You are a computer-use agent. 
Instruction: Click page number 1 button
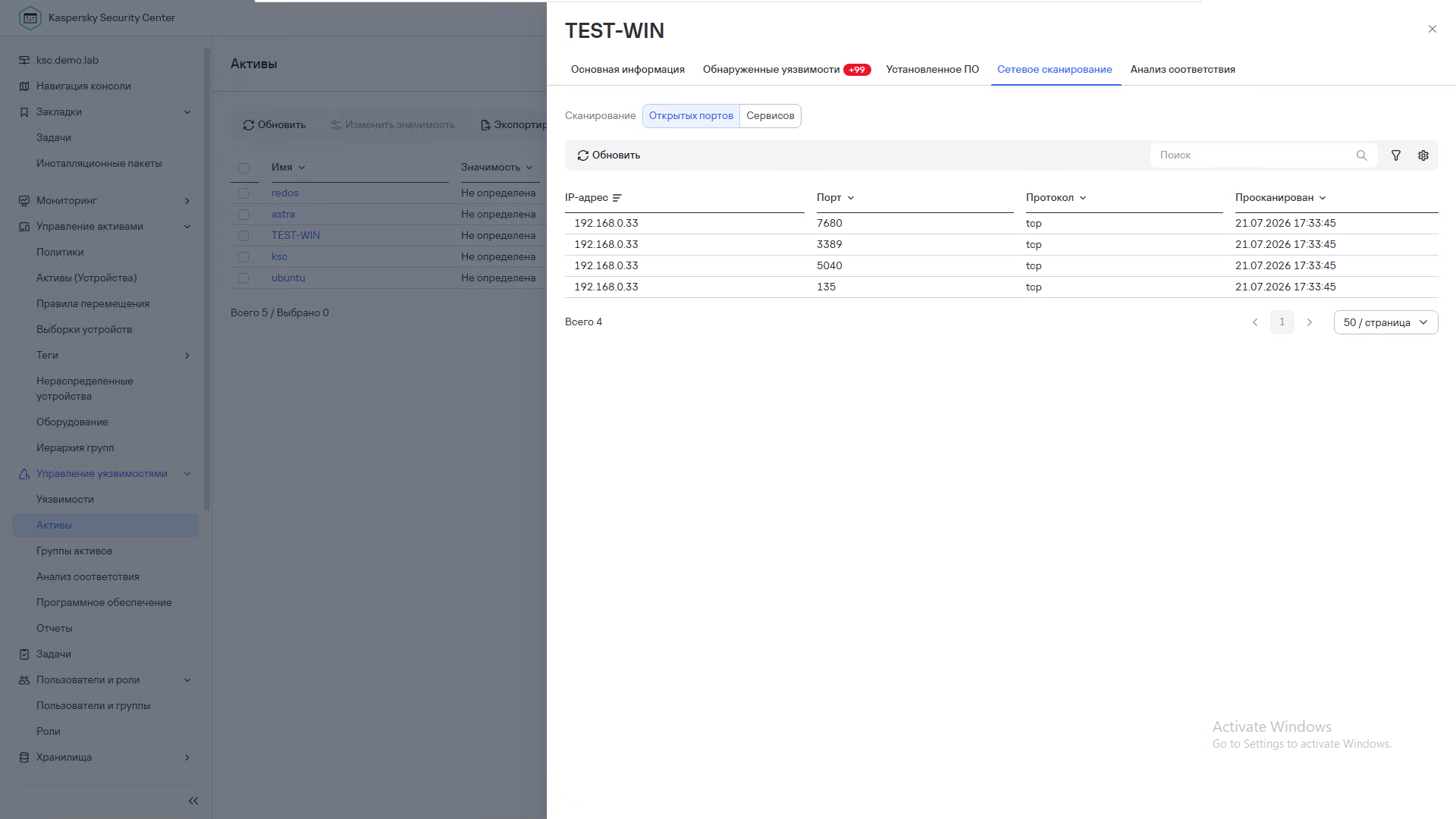tap(1282, 322)
